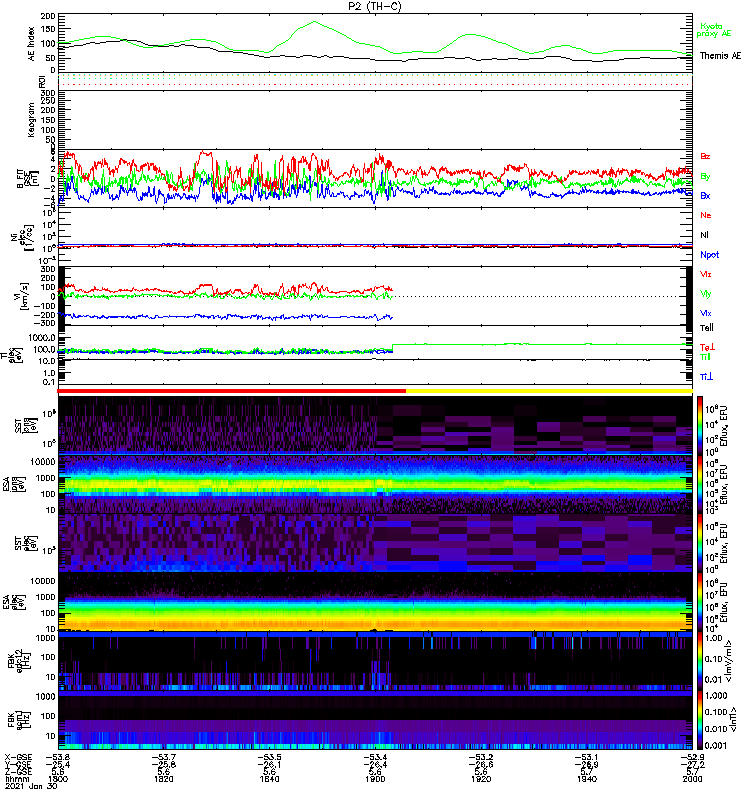This screenshot has width=750, height=800.
Task: Click the red segment of the region bar
Action: (232, 391)
